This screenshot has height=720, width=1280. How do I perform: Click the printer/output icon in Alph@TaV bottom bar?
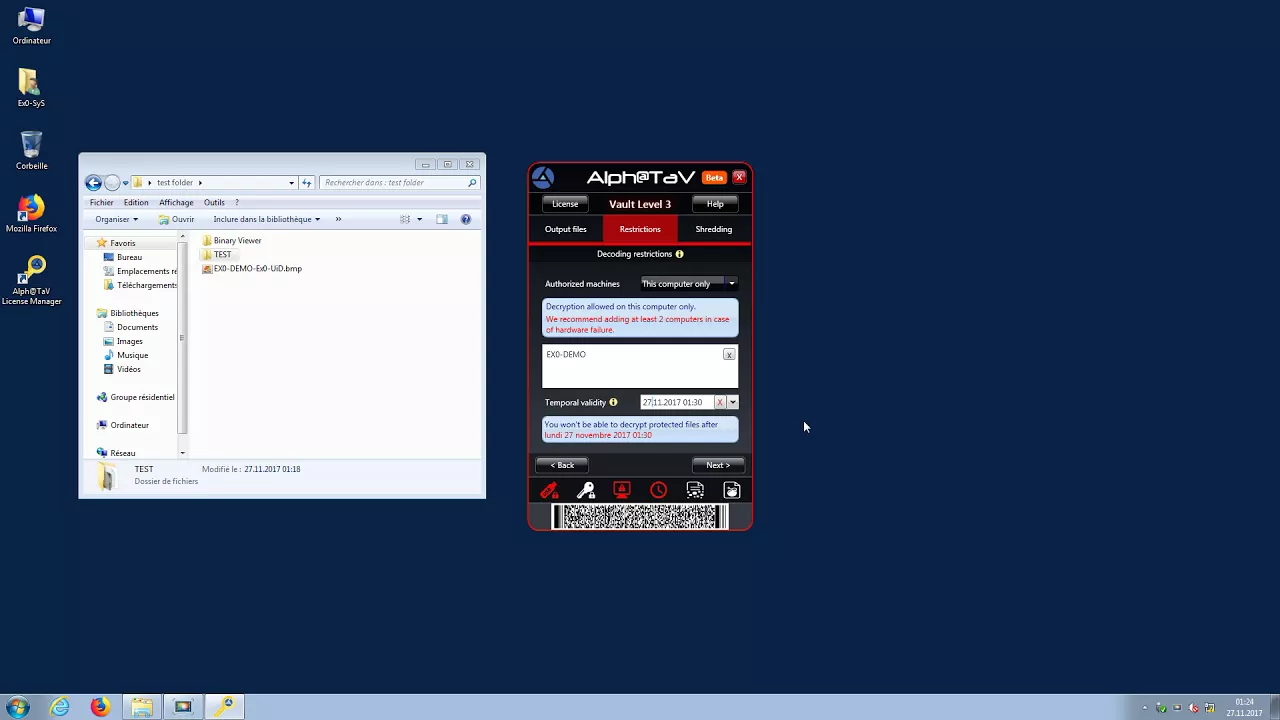(695, 490)
